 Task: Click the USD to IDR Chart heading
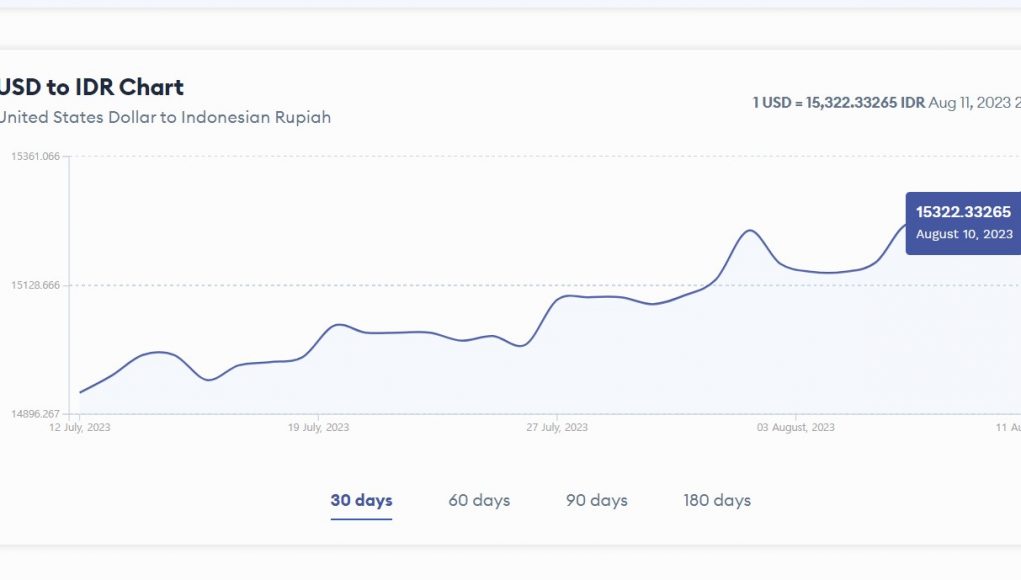92,87
